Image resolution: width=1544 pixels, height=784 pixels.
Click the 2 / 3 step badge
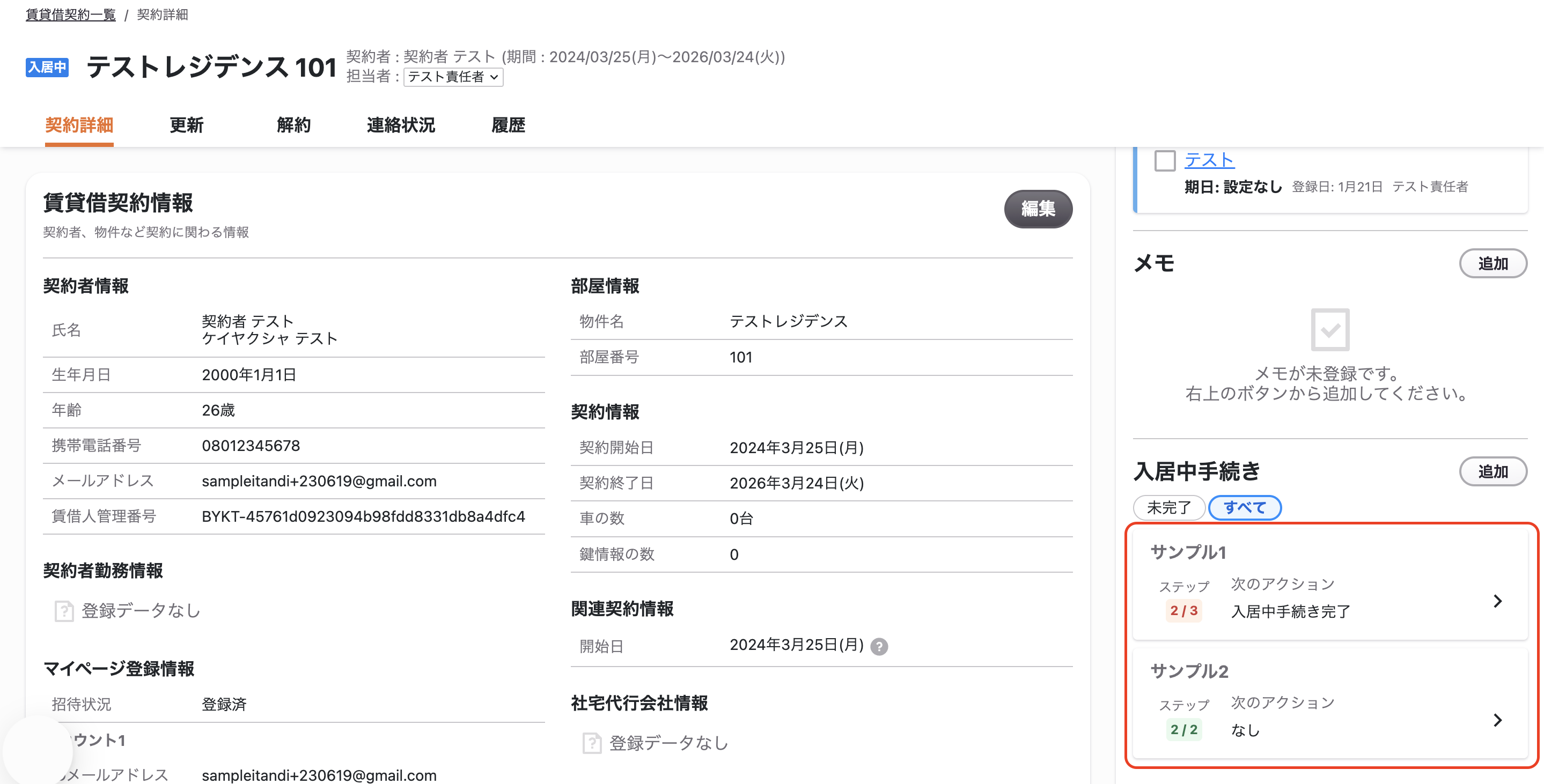pos(1184,611)
